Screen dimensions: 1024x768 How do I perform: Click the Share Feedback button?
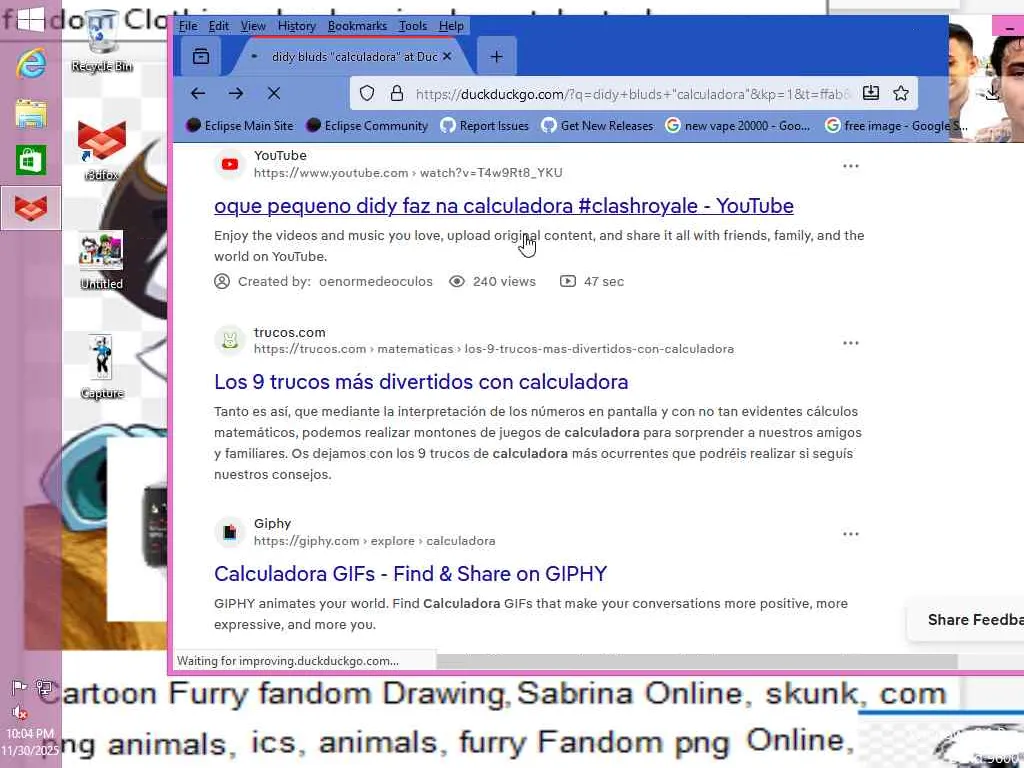coord(968,620)
